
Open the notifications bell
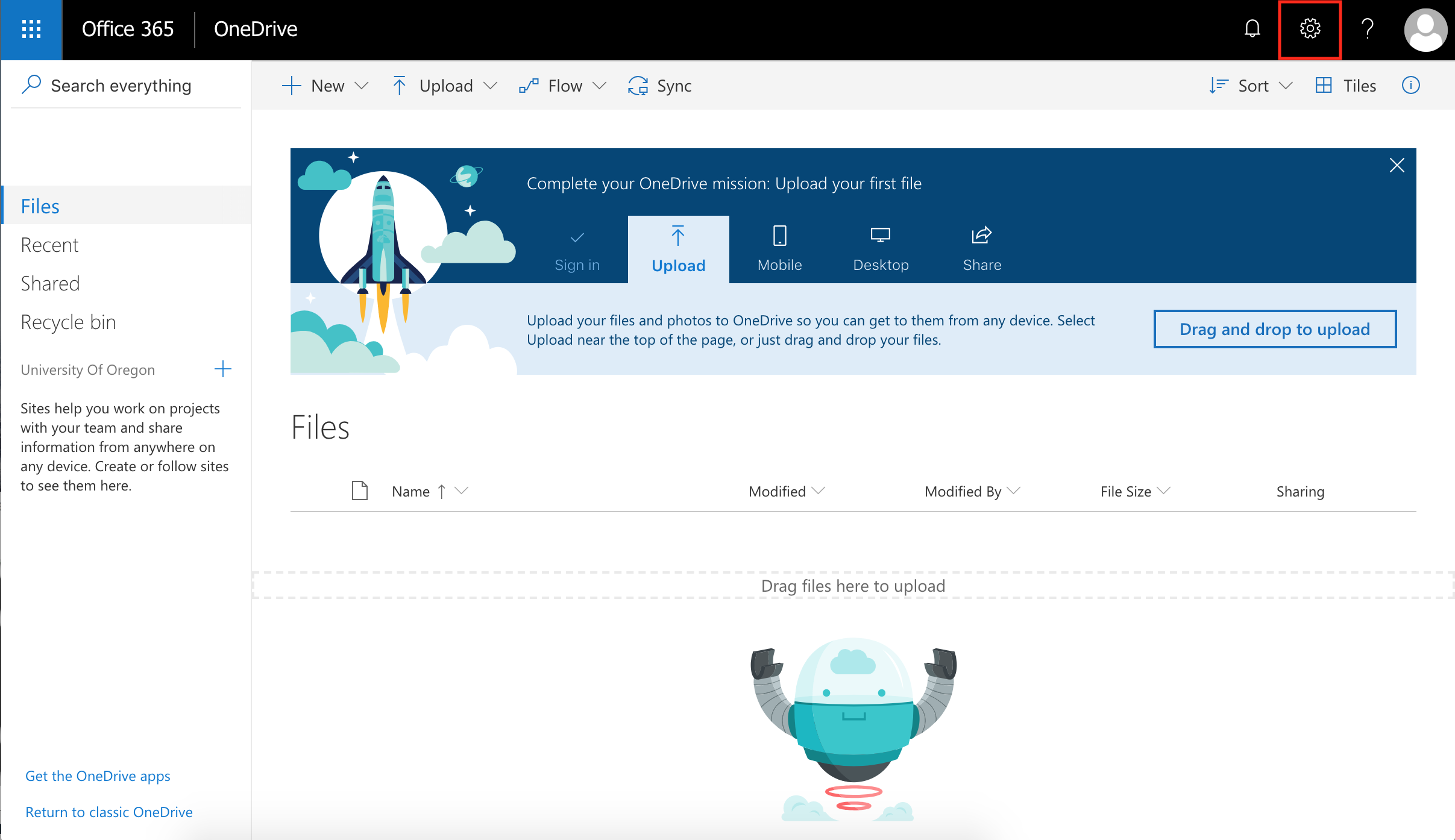coord(1252,28)
